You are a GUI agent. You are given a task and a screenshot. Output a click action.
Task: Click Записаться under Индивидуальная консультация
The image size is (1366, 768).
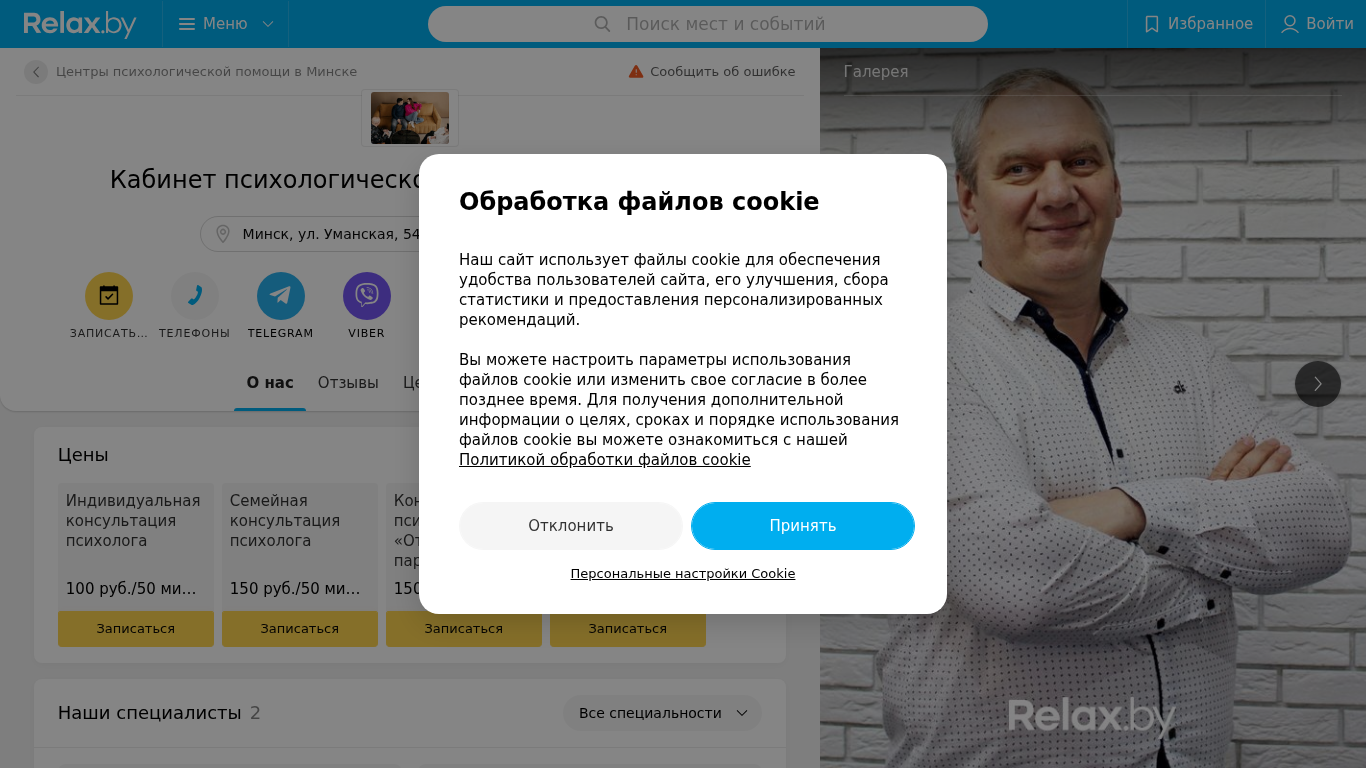tap(136, 629)
